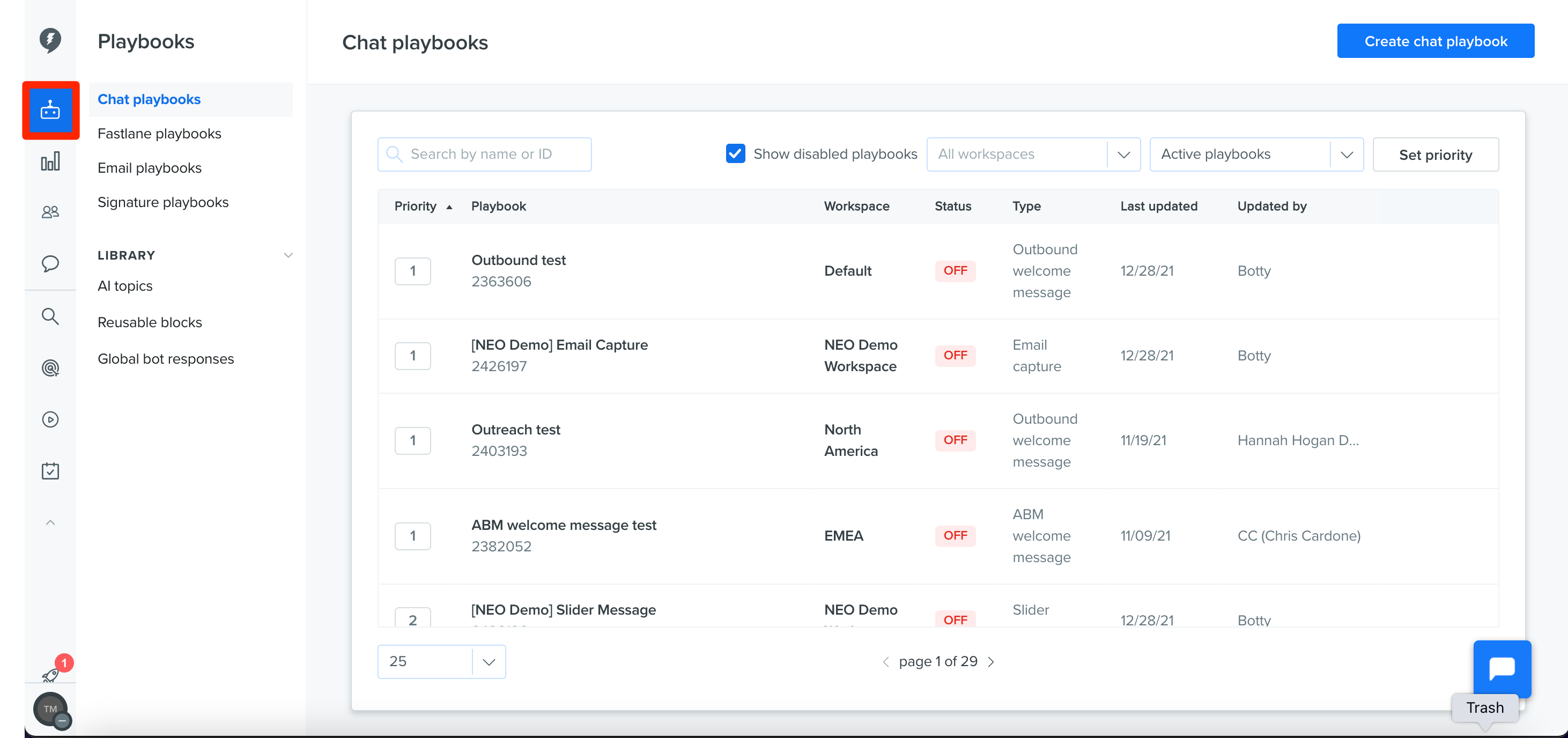
Task: Open the Active playbooks filter dropdown
Action: pos(1256,154)
